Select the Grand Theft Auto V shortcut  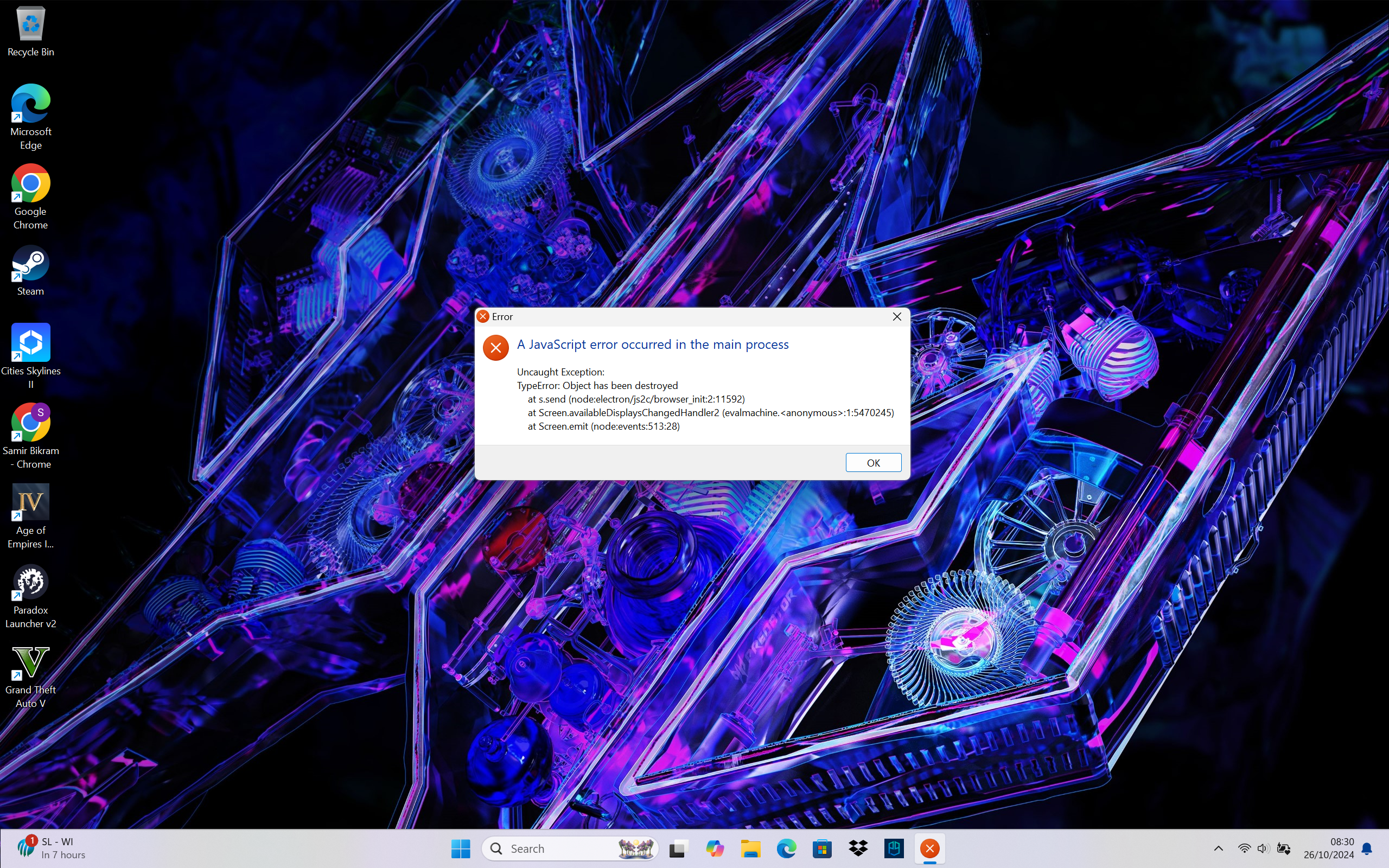click(x=30, y=676)
